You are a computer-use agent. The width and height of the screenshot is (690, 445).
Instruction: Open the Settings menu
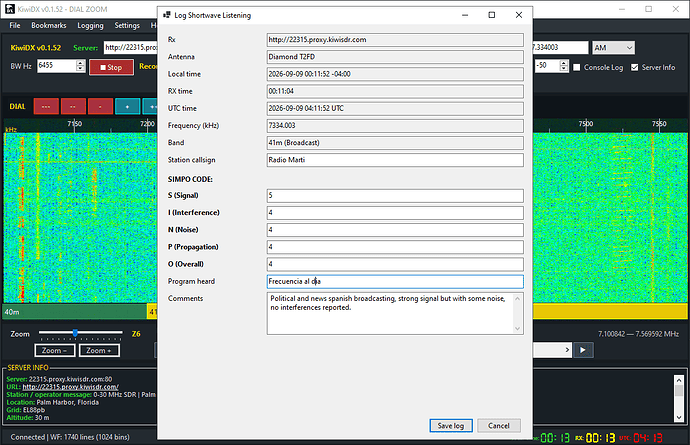(127, 26)
